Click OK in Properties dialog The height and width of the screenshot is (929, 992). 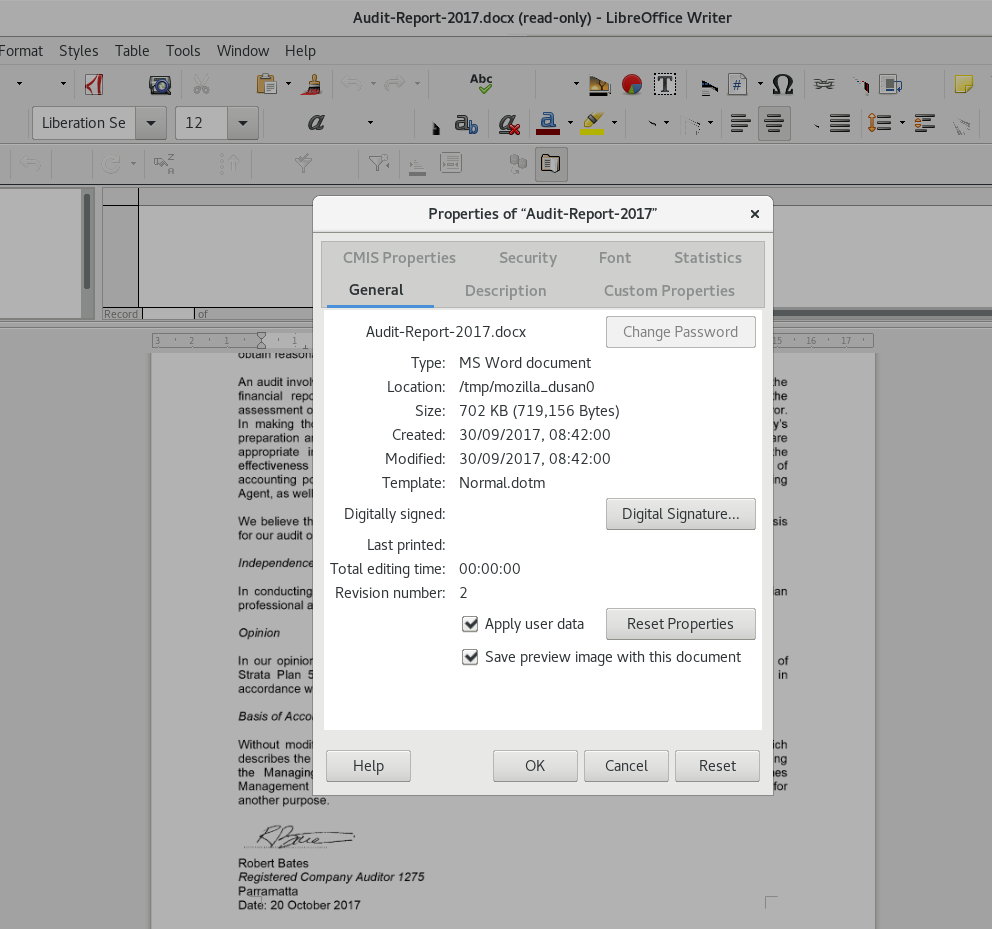(535, 766)
